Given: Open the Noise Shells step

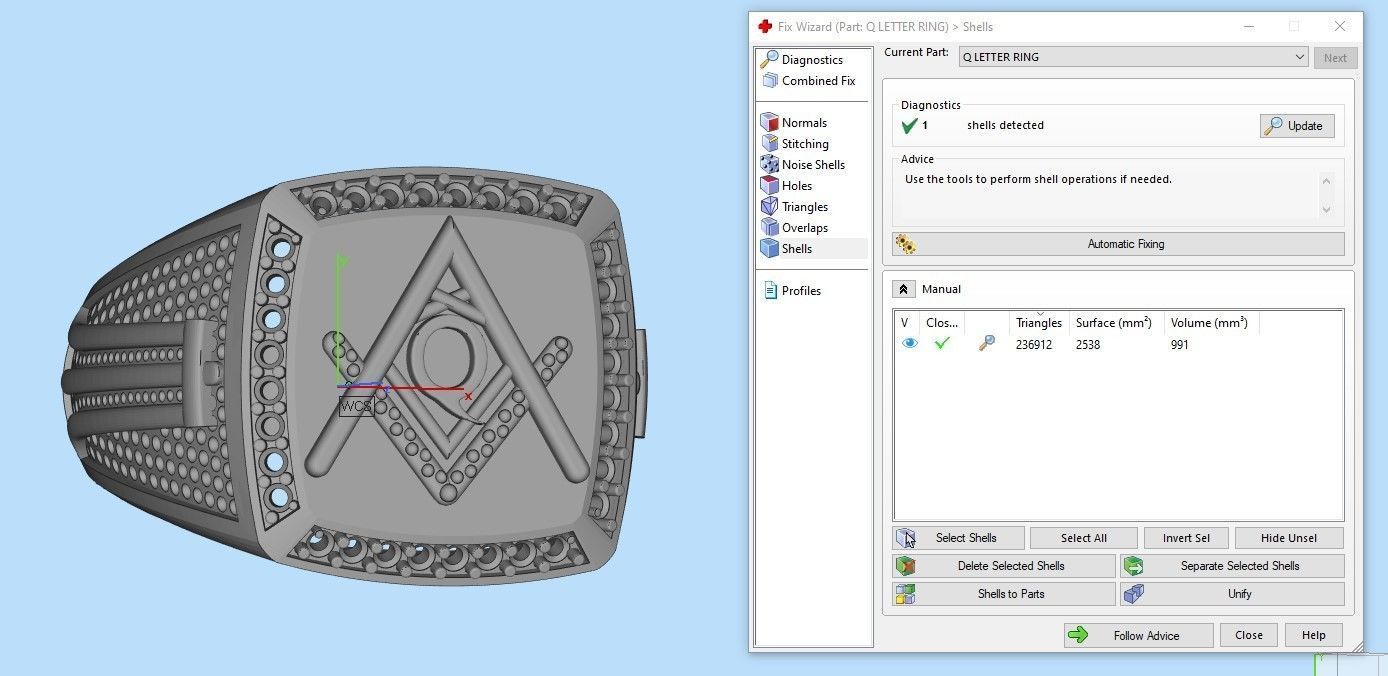Looking at the screenshot, I should [x=813, y=165].
